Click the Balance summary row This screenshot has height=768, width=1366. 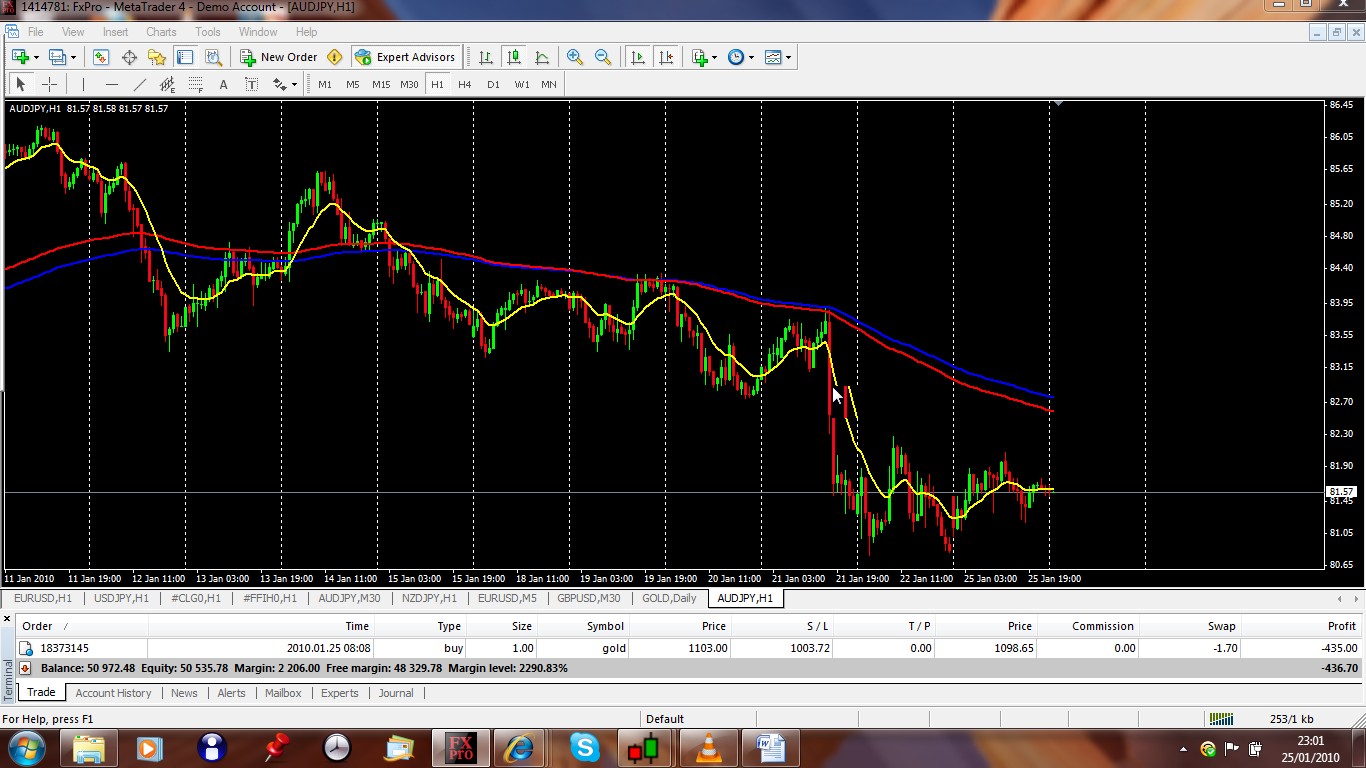coord(689,667)
